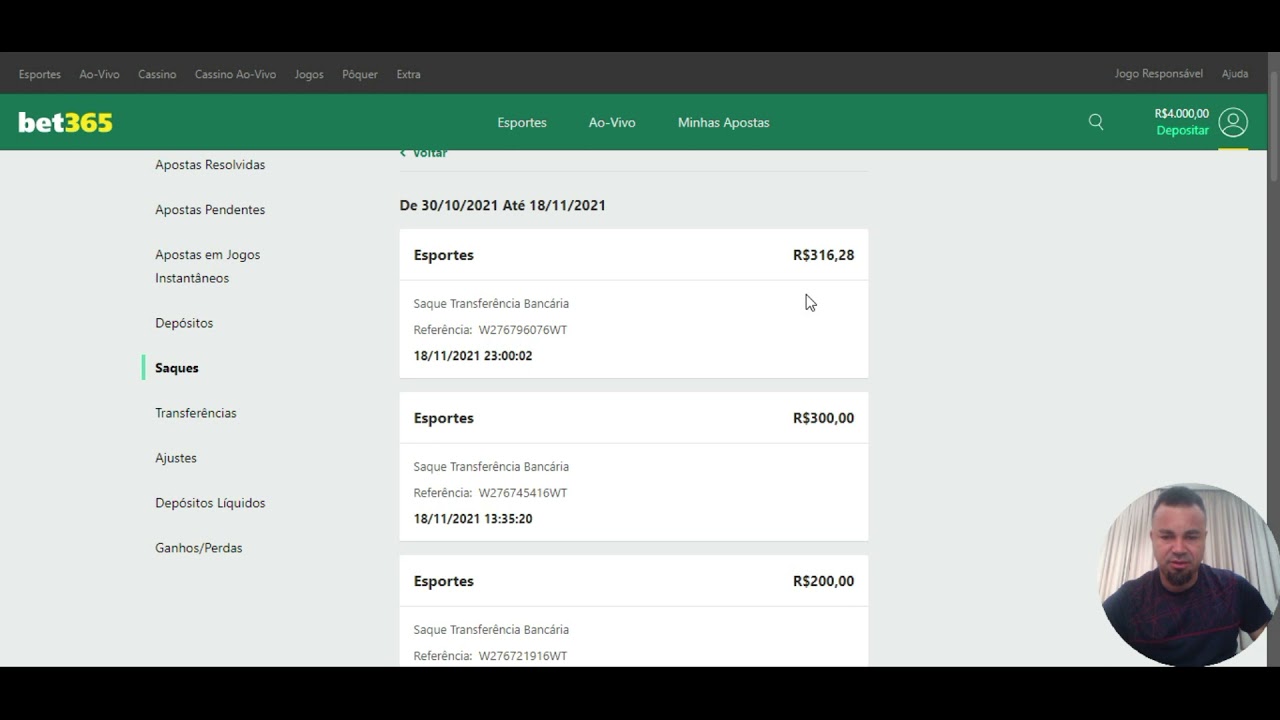Open Extra in the top bar
1280x720 pixels.
[408, 74]
